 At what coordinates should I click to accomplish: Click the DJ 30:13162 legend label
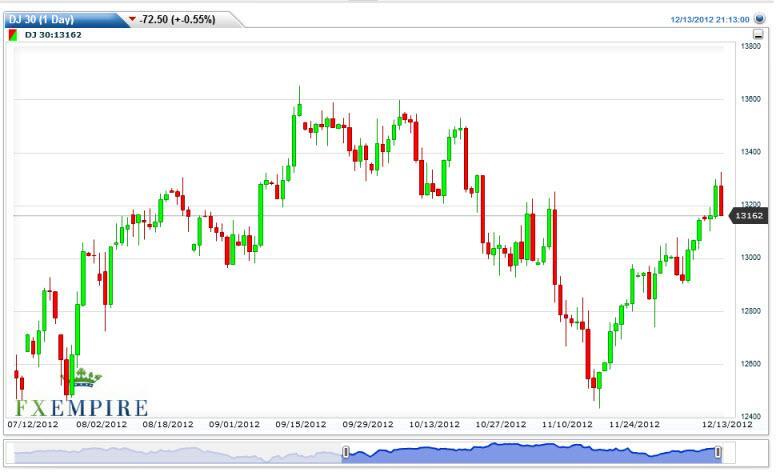coord(53,35)
